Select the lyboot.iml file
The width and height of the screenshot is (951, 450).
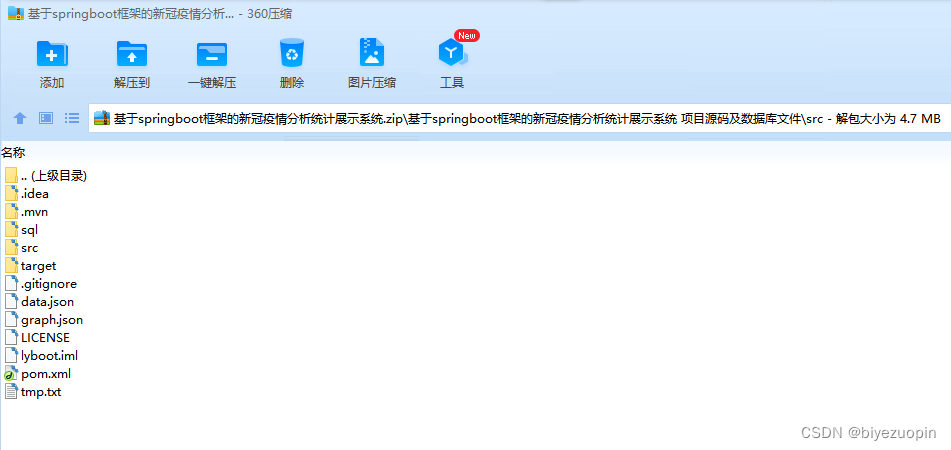point(42,355)
